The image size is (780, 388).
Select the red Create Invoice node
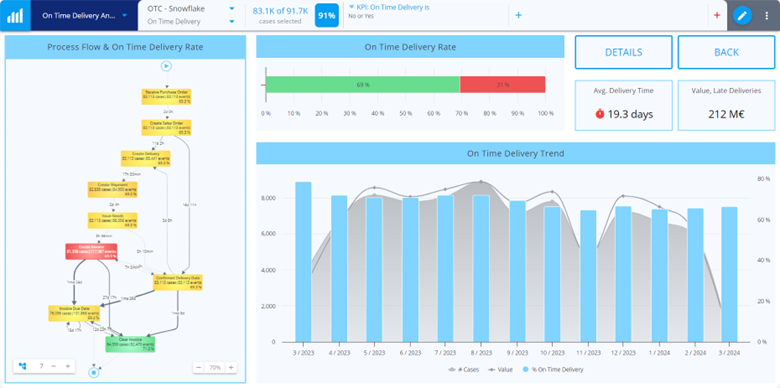[x=91, y=251]
